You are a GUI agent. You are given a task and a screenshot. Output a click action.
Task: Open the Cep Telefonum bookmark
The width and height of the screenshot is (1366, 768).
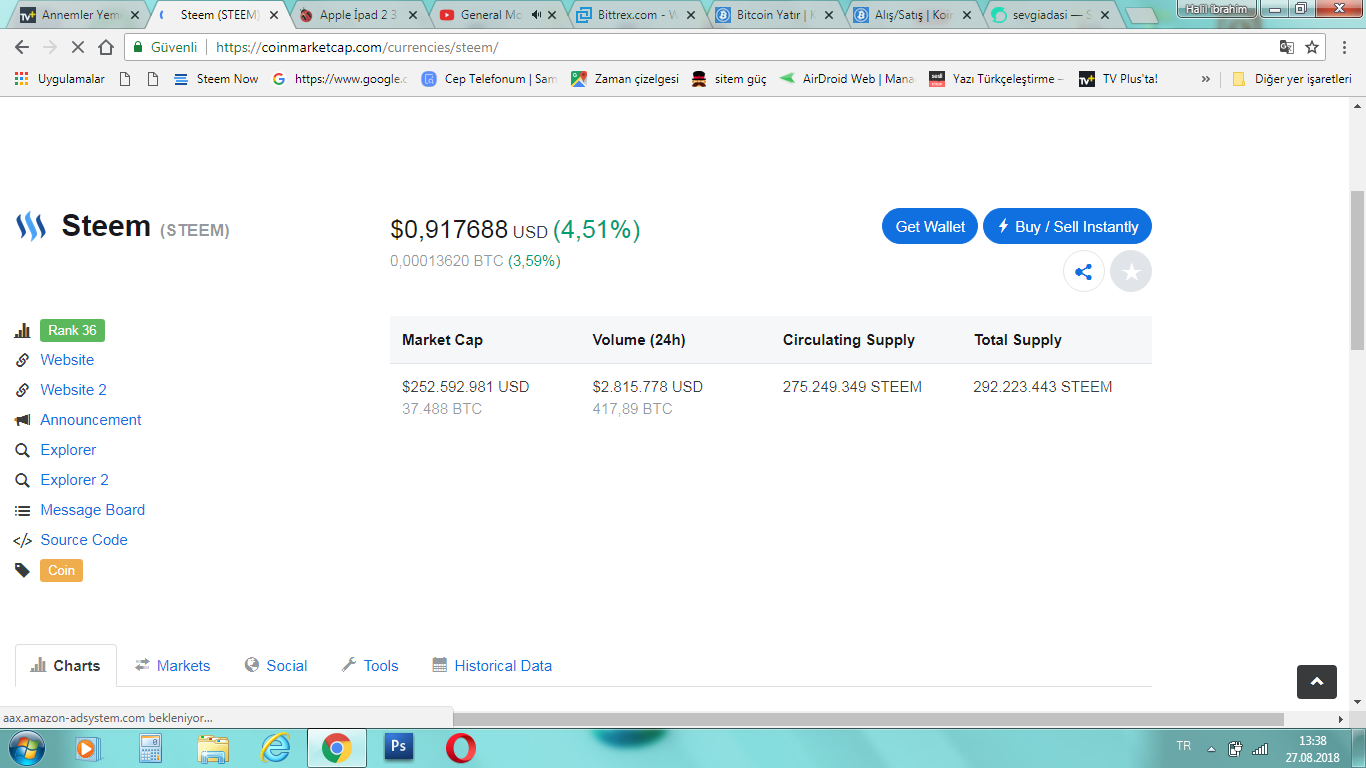coord(489,79)
